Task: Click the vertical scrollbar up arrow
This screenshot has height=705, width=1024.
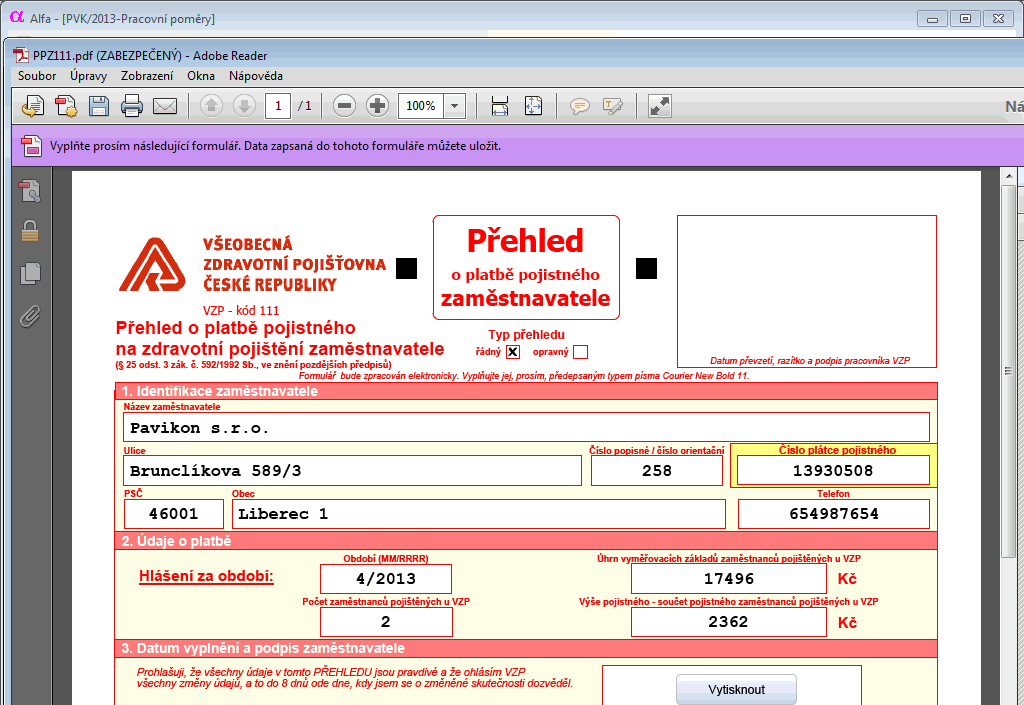Action: coord(1009,176)
